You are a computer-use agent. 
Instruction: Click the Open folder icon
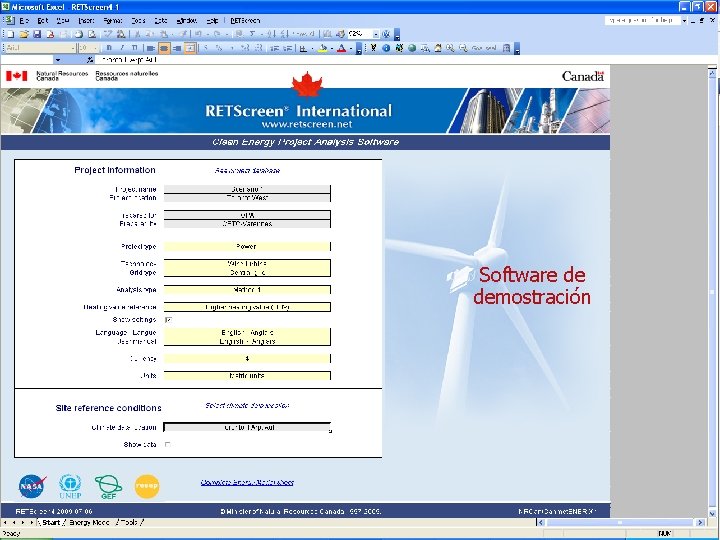[24, 34]
